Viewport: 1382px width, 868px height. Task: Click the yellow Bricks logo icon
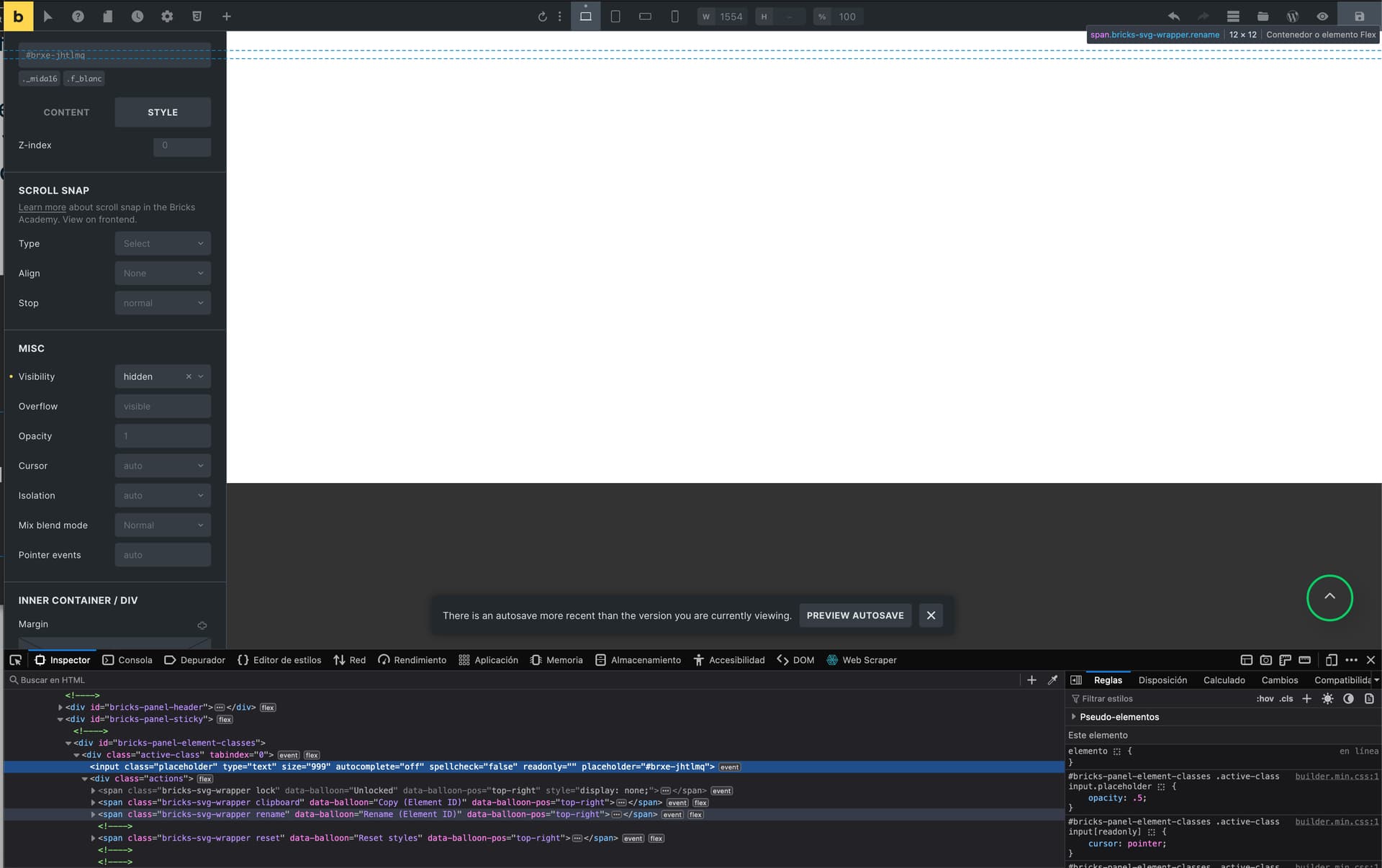(18, 16)
